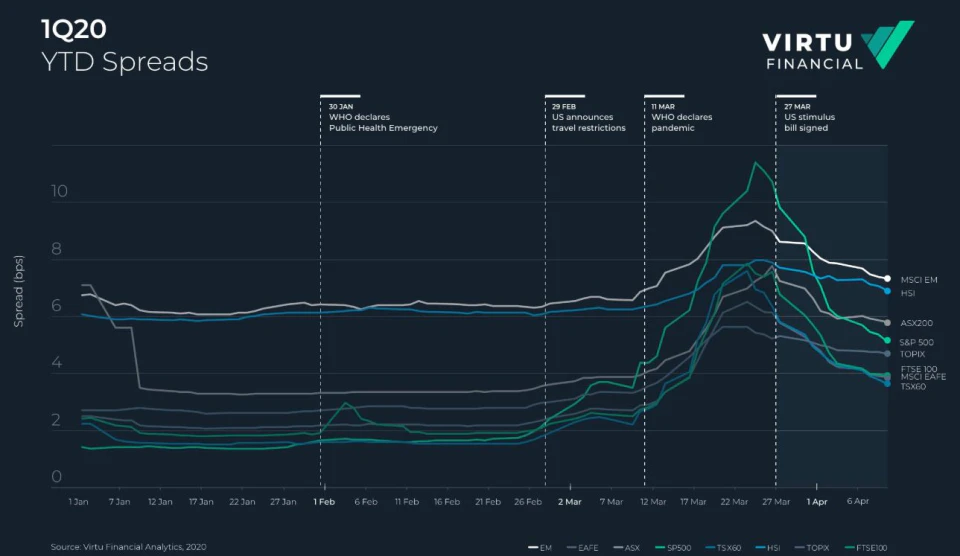This screenshot has height=556, width=960.
Task: Click the S&P 500 line endpoint dot
Action: point(887,340)
